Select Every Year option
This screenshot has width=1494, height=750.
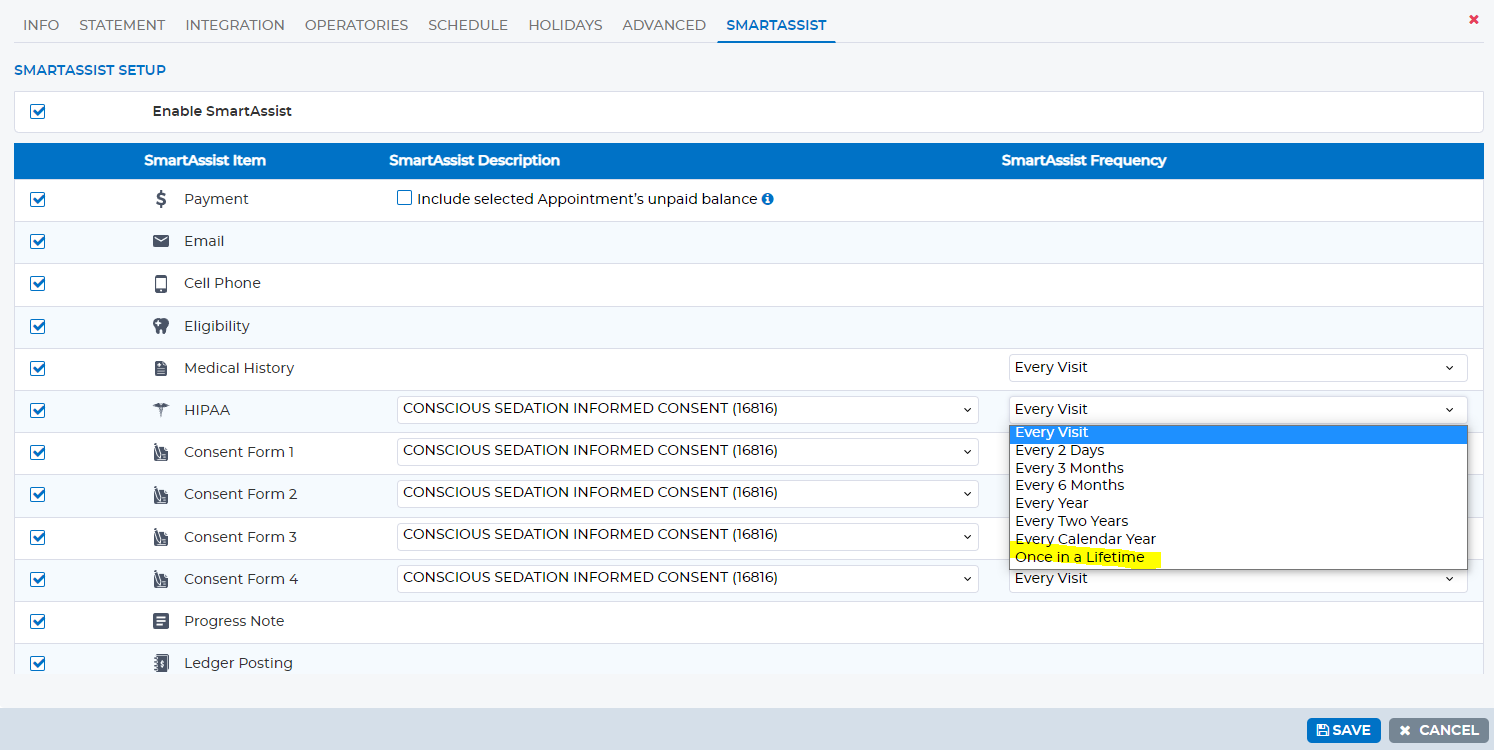coord(1238,503)
